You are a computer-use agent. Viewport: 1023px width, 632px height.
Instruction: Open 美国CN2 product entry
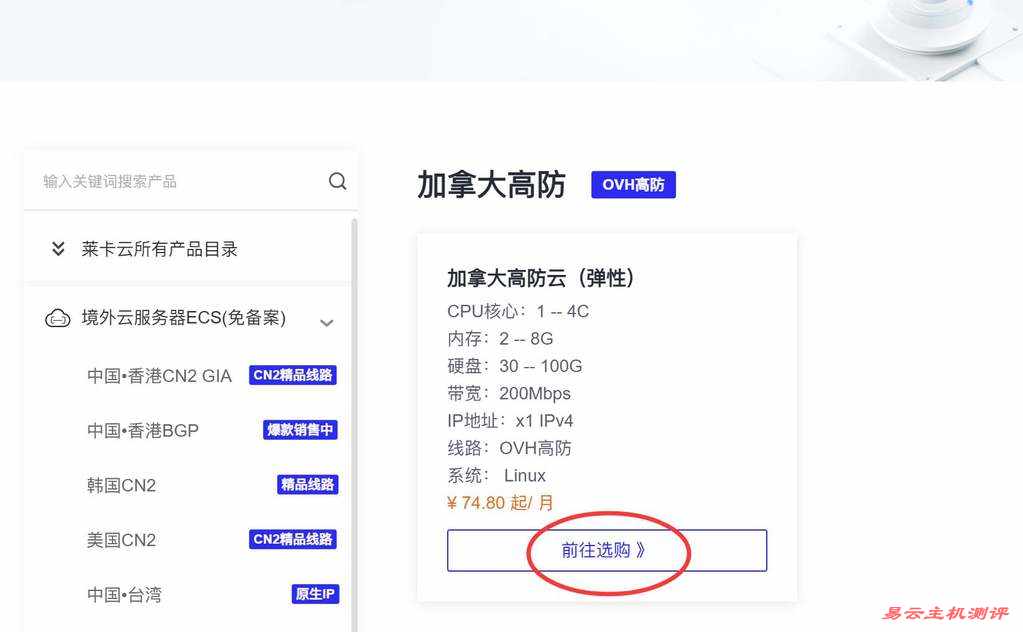(x=121, y=540)
